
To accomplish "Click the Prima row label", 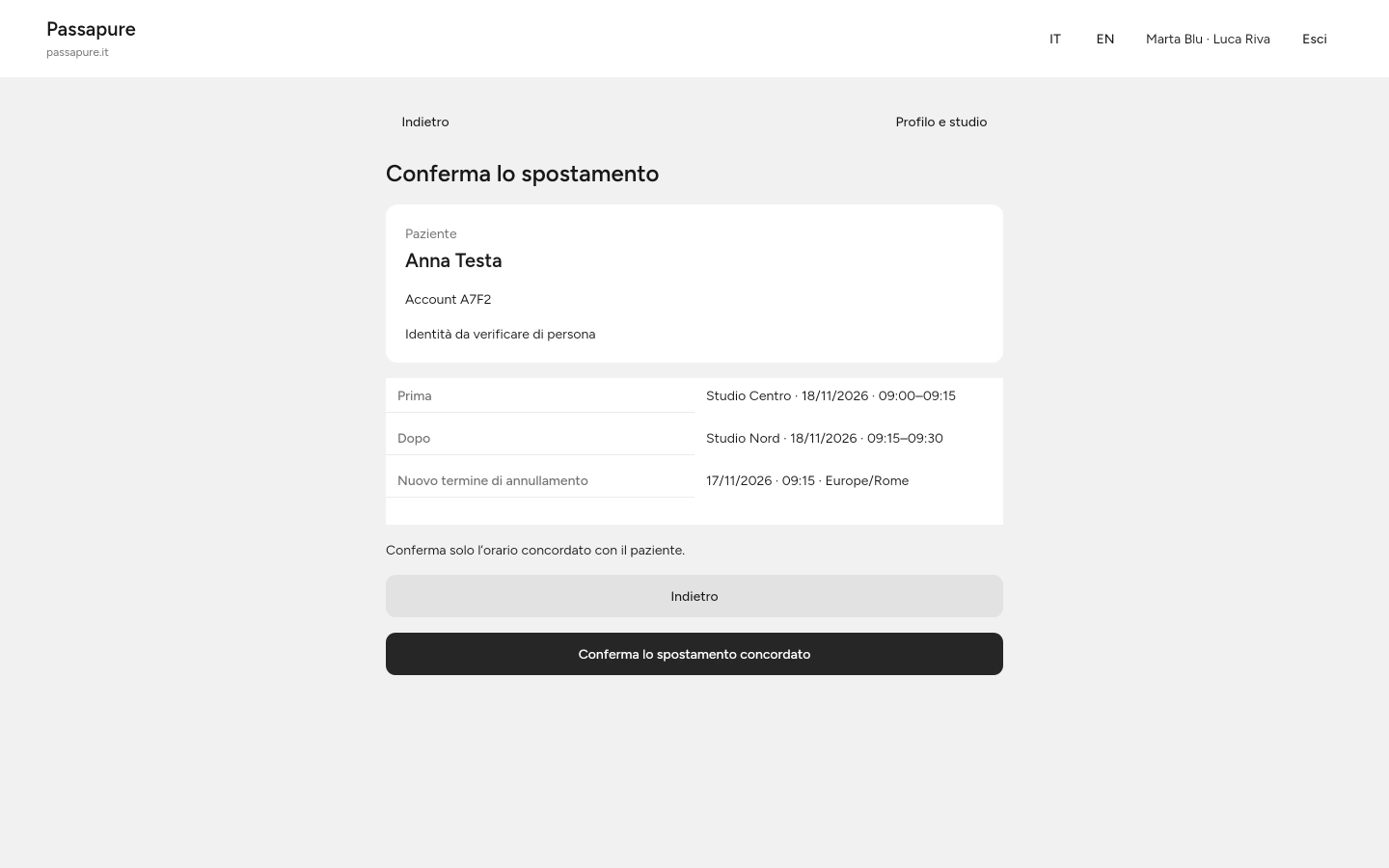I will pos(415,395).
